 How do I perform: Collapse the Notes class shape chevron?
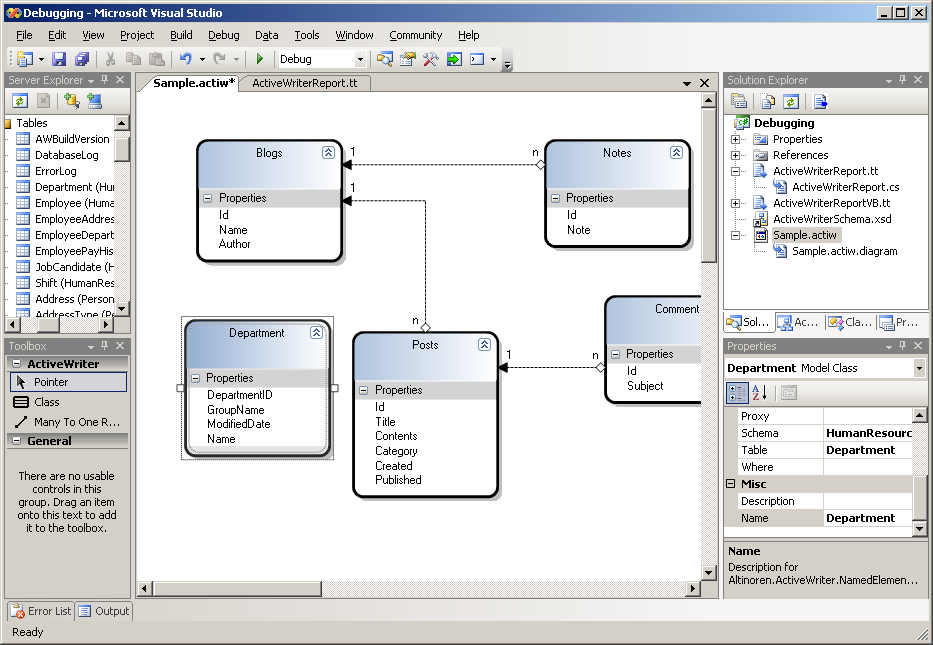pos(676,152)
